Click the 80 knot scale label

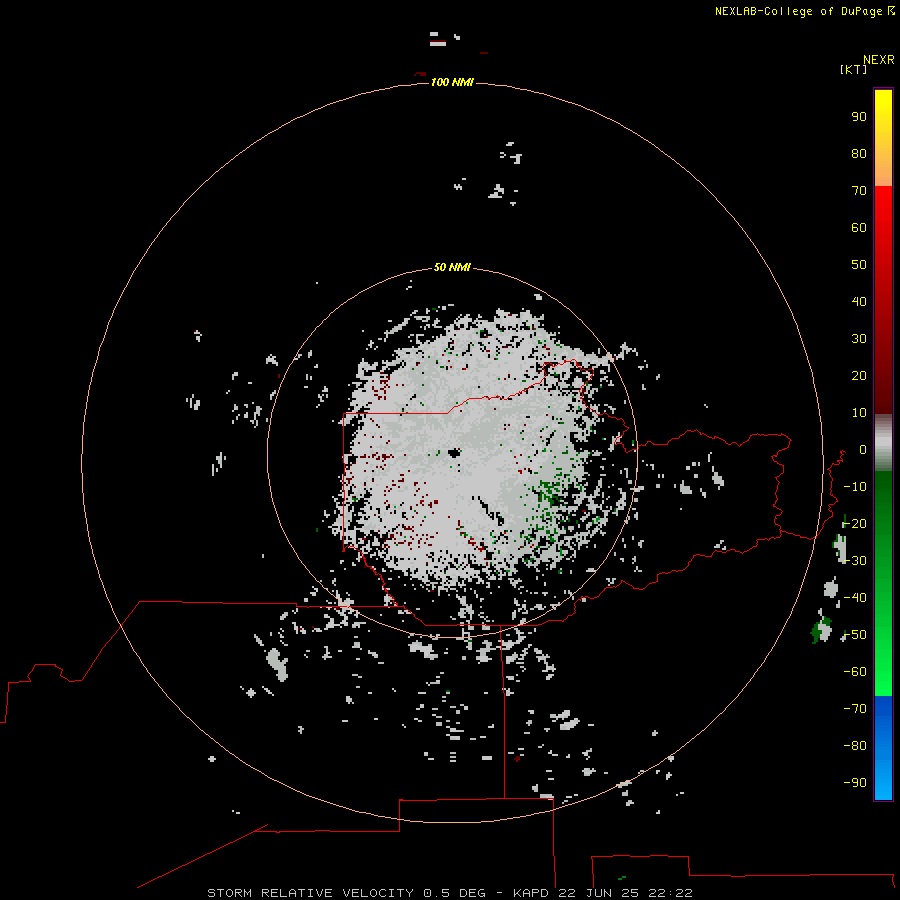point(859,153)
